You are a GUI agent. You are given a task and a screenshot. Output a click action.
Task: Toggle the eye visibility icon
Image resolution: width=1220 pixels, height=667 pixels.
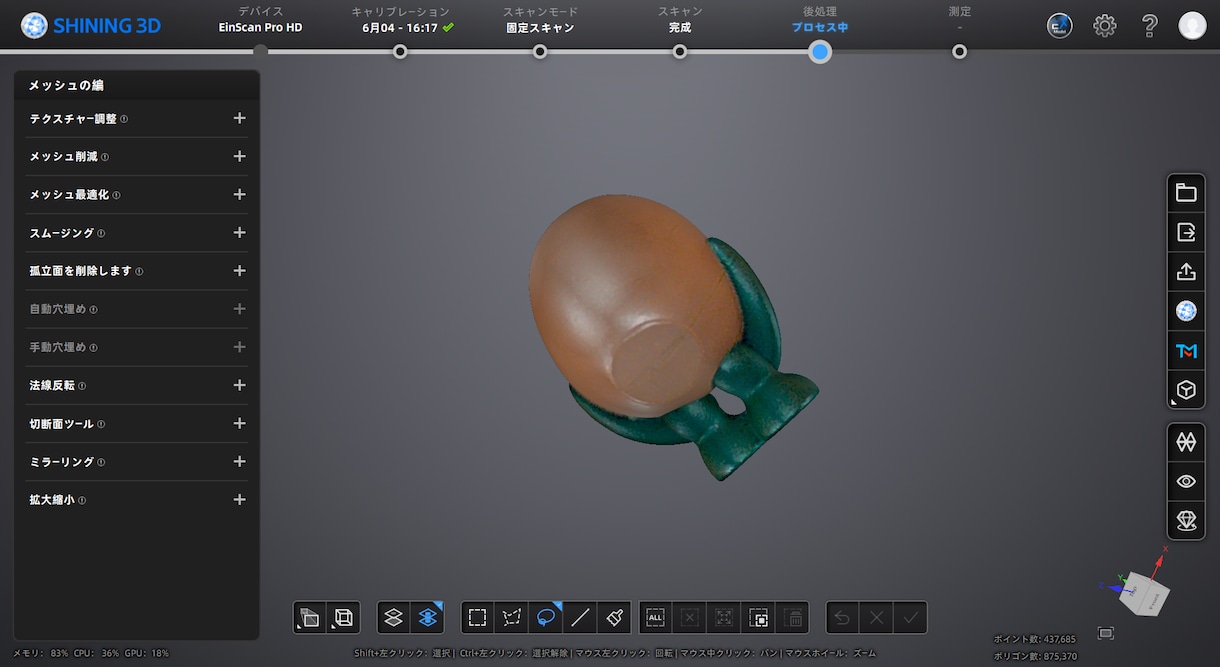pyautogui.click(x=1186, y=481)
